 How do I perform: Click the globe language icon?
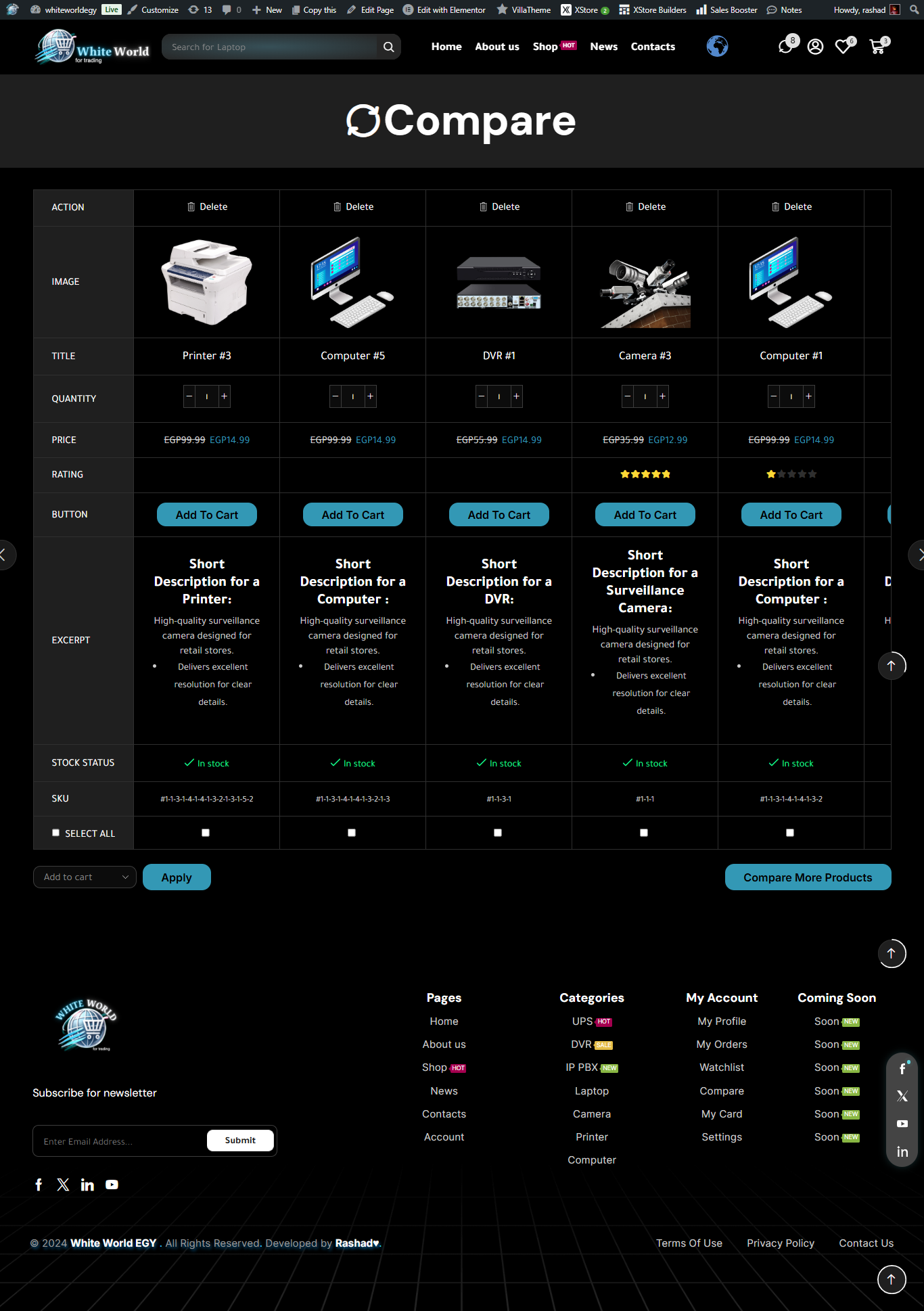click(x=717, y=46)
